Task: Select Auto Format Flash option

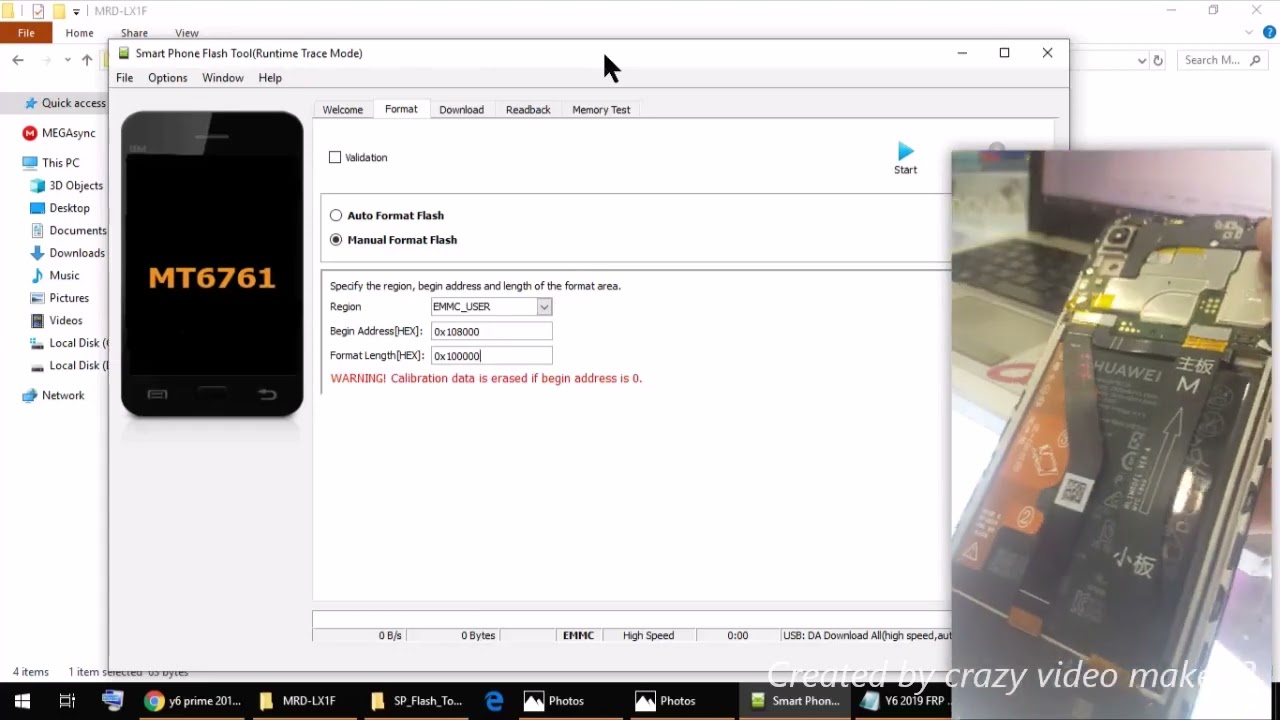Action: point(336,215)
